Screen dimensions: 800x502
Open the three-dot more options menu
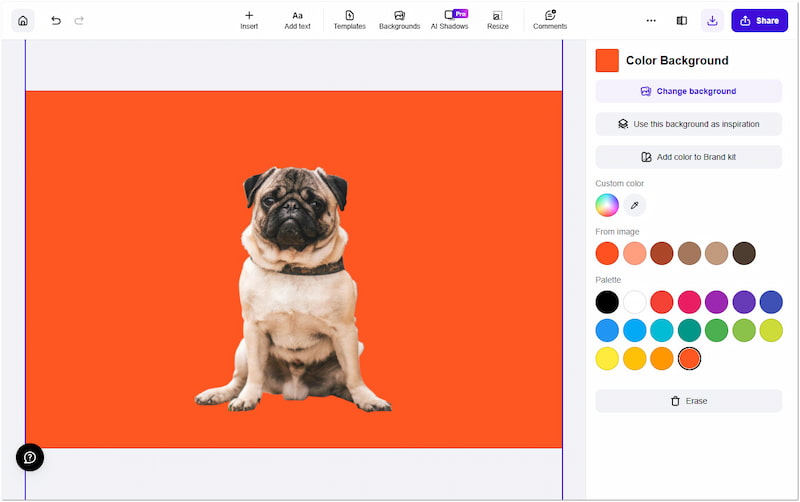651,20
